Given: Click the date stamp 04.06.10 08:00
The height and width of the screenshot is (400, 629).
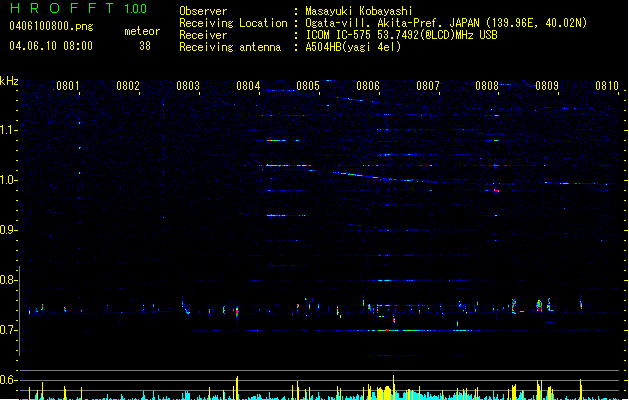Looking at the screenshot, I should click(51, 46).
